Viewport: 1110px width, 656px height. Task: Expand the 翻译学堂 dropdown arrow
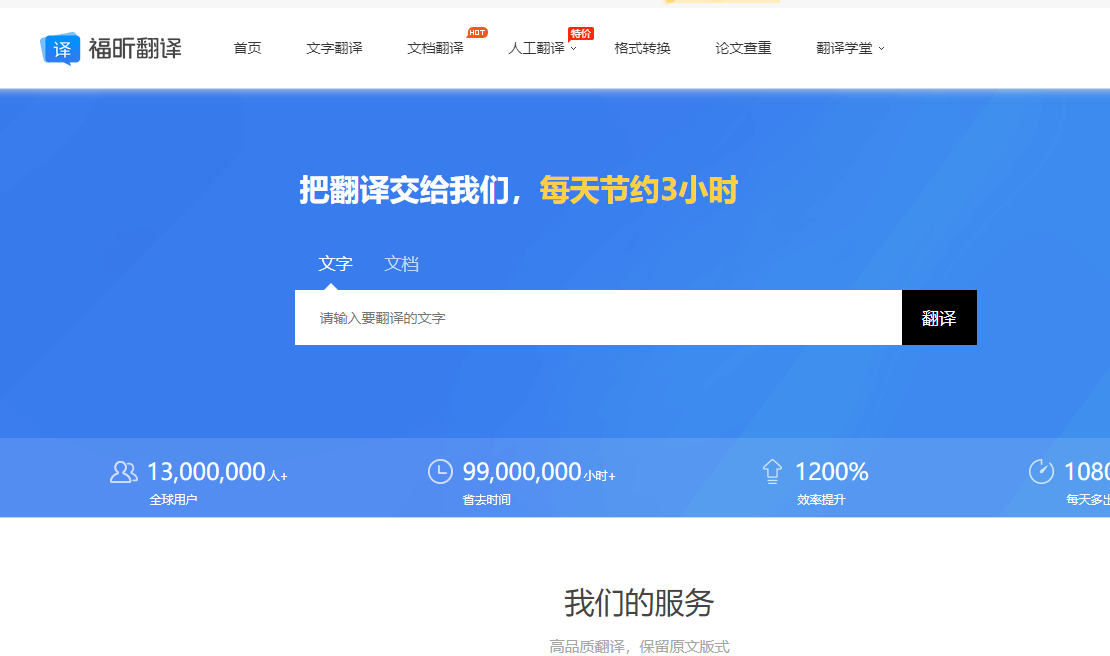[x=881, y=49]
